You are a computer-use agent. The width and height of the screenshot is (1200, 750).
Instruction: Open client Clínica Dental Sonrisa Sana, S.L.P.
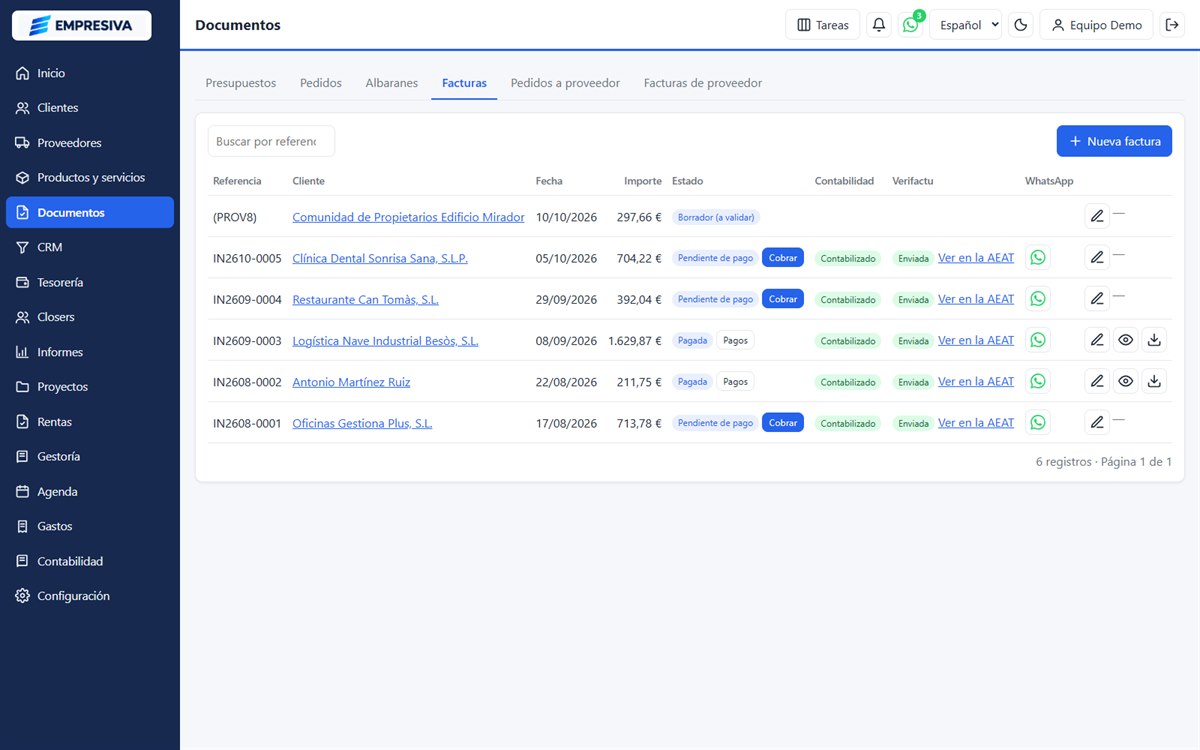tap(380, 258)
